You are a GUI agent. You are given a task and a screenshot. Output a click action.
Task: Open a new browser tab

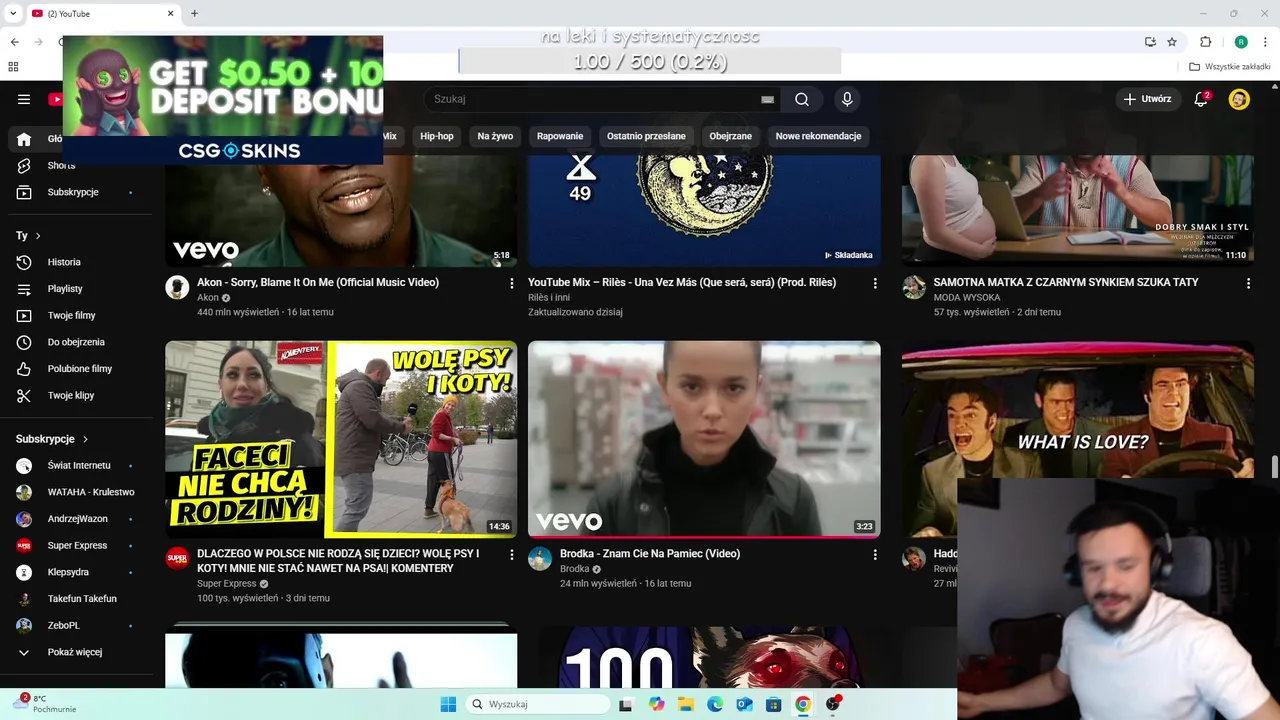click(194, 13)
